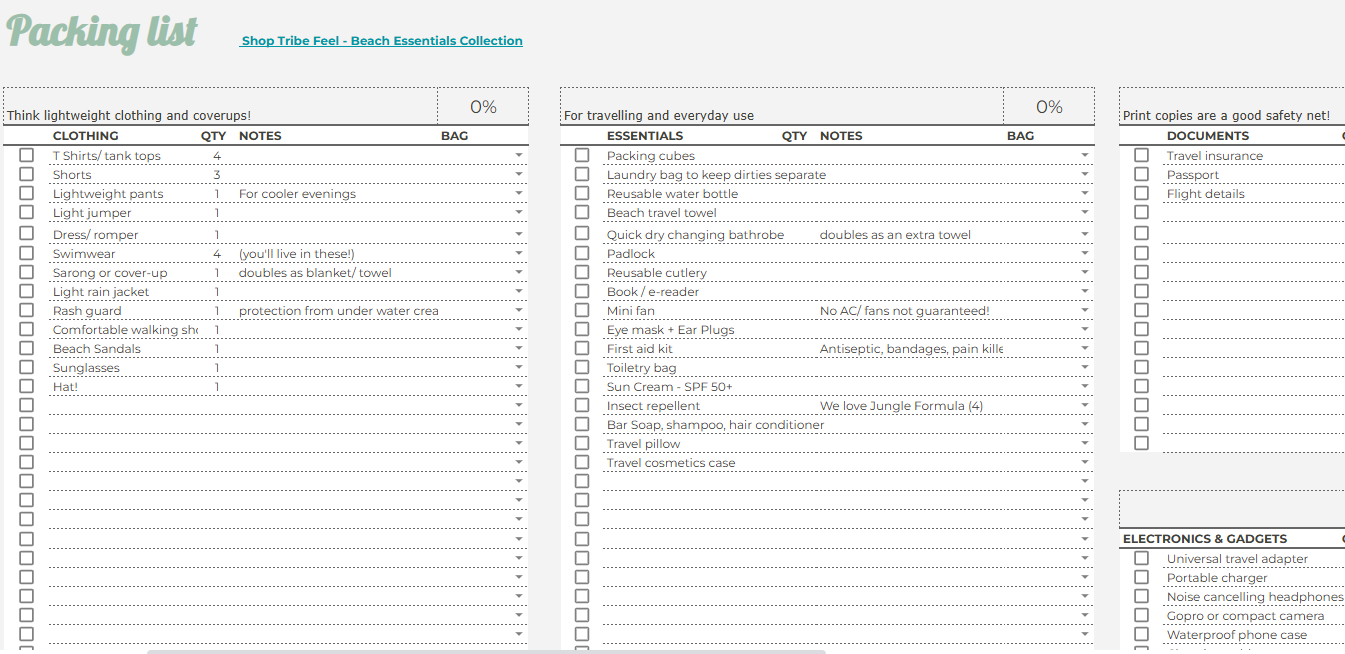The width and height of the screenshot is (1345, 654).
Task: Open the BAG dropdown for T Shirts/ tank tops
Action: click(518, 154)
